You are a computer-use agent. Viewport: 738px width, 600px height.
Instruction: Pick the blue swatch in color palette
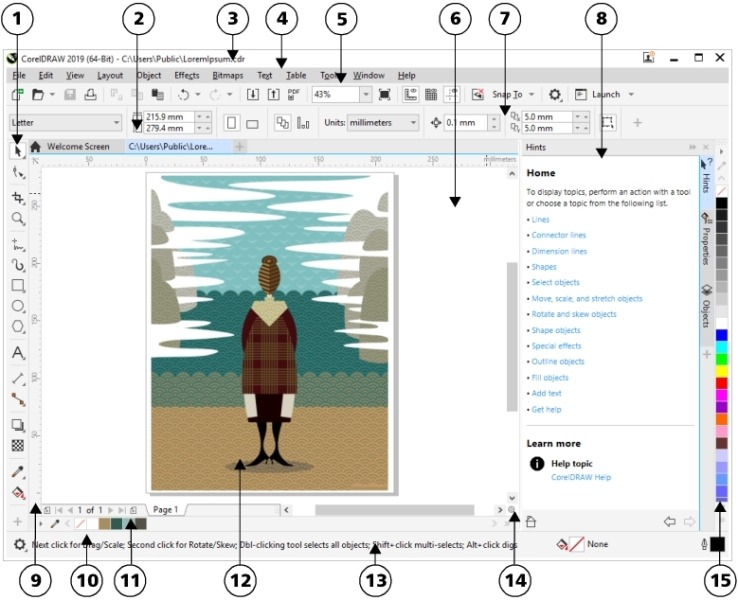721,335
